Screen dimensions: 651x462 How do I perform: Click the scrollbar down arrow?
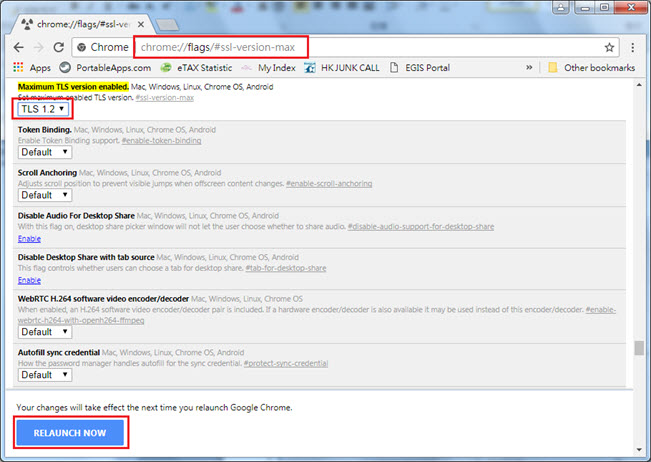pos(639,450)
